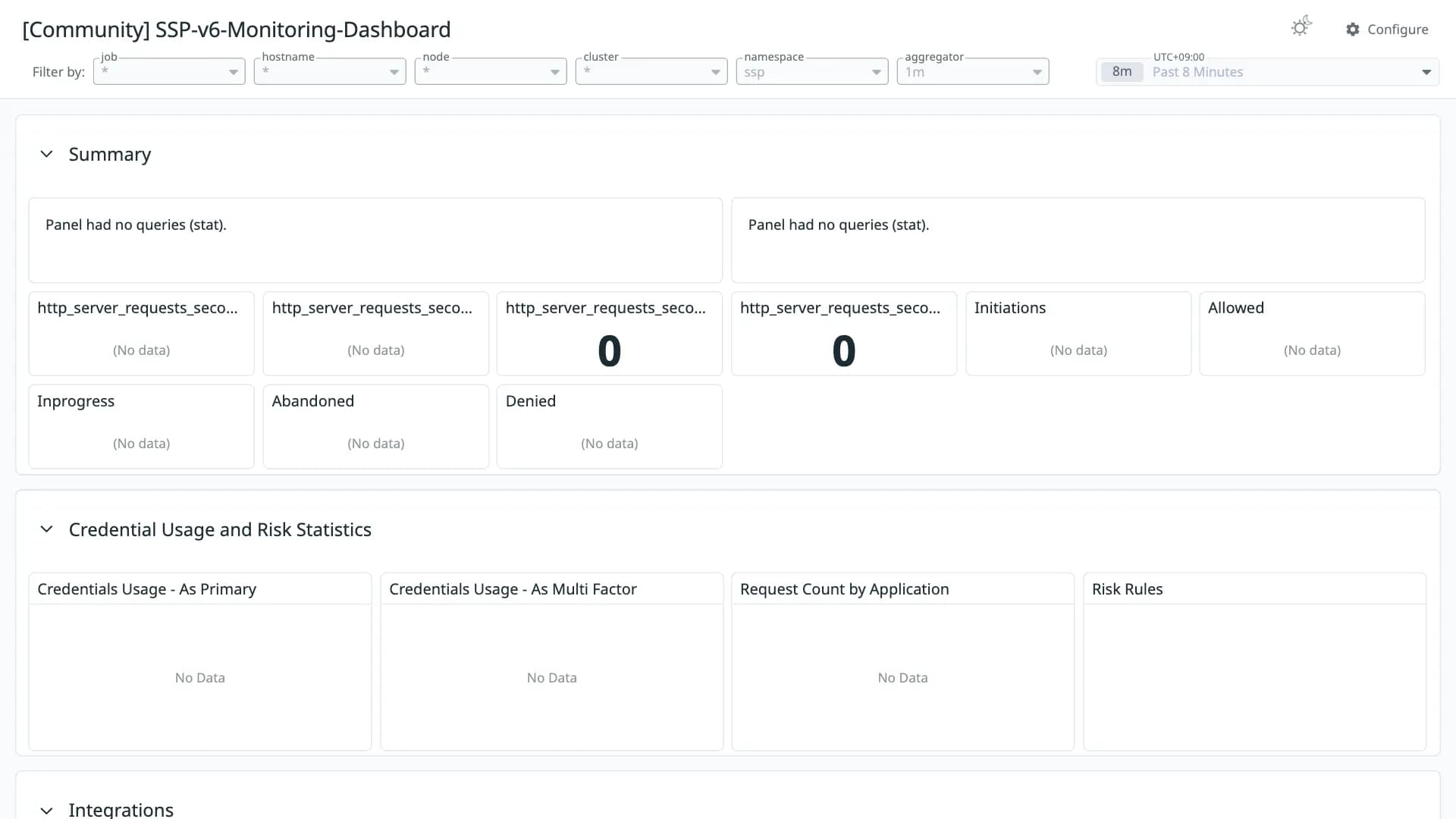This screenshot has height=819, width=1456.
Task: Click the Request Count by Application title
Action: pyautogui.click(x=845, y=589)
